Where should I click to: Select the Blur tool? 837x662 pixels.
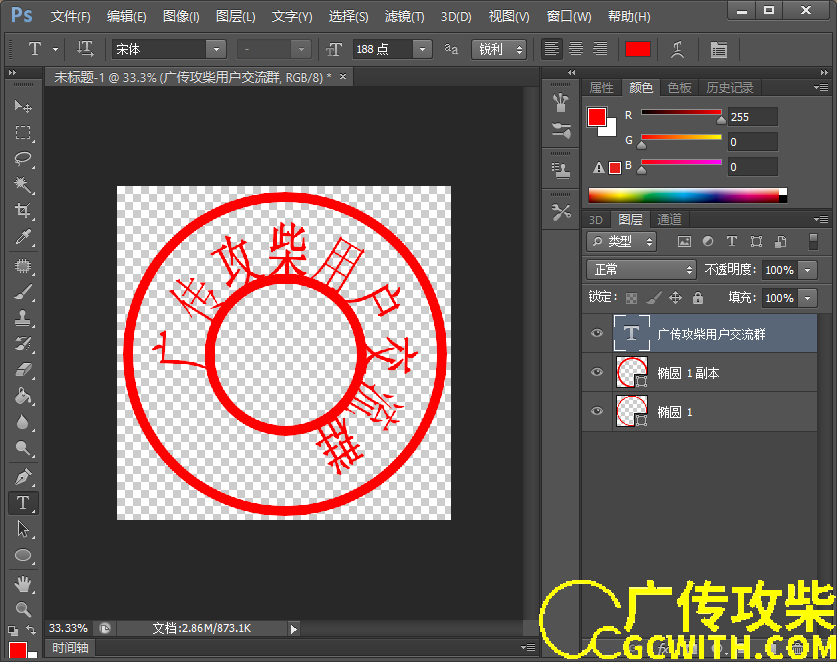click(x=22, y=422)
